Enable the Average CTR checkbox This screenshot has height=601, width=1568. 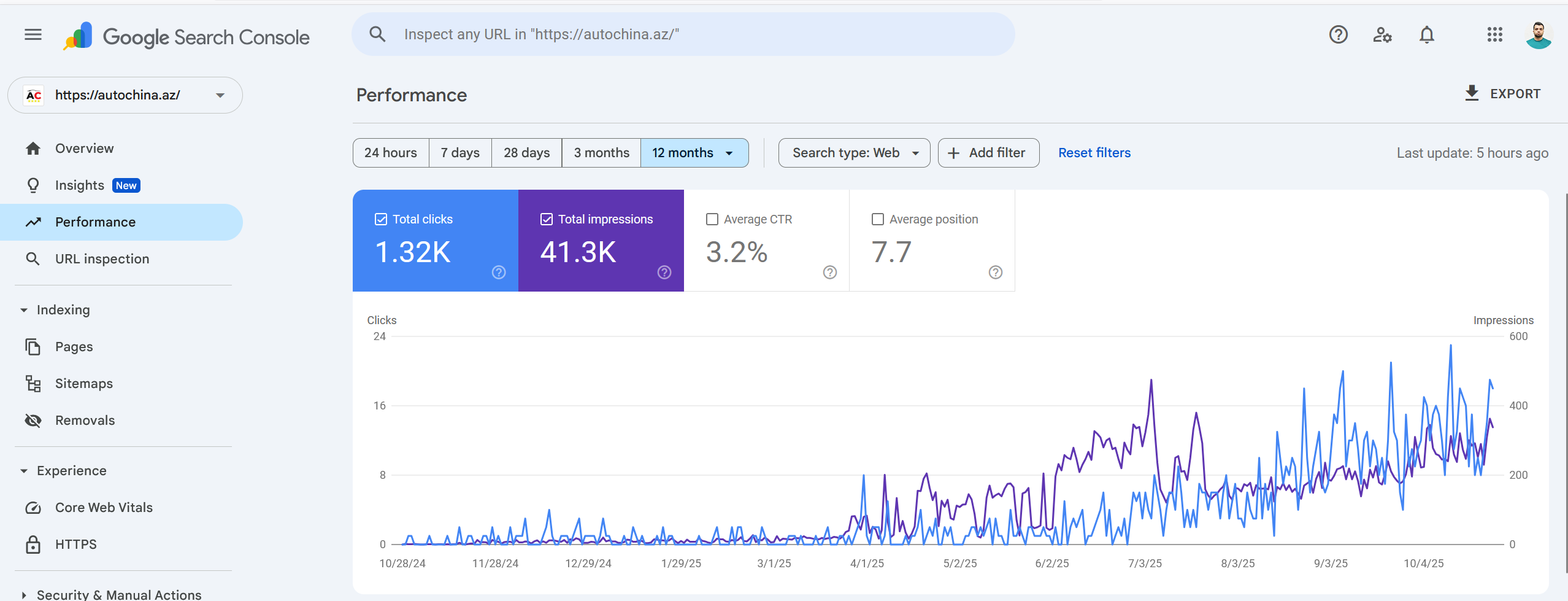pos(712,219)
